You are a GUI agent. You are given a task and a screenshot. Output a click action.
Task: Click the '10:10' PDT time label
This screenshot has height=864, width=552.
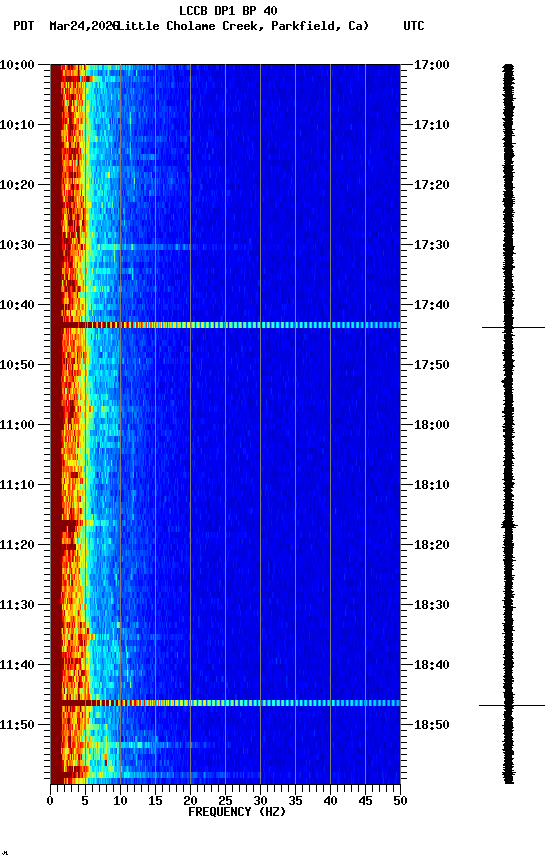[x=17, y=125]
